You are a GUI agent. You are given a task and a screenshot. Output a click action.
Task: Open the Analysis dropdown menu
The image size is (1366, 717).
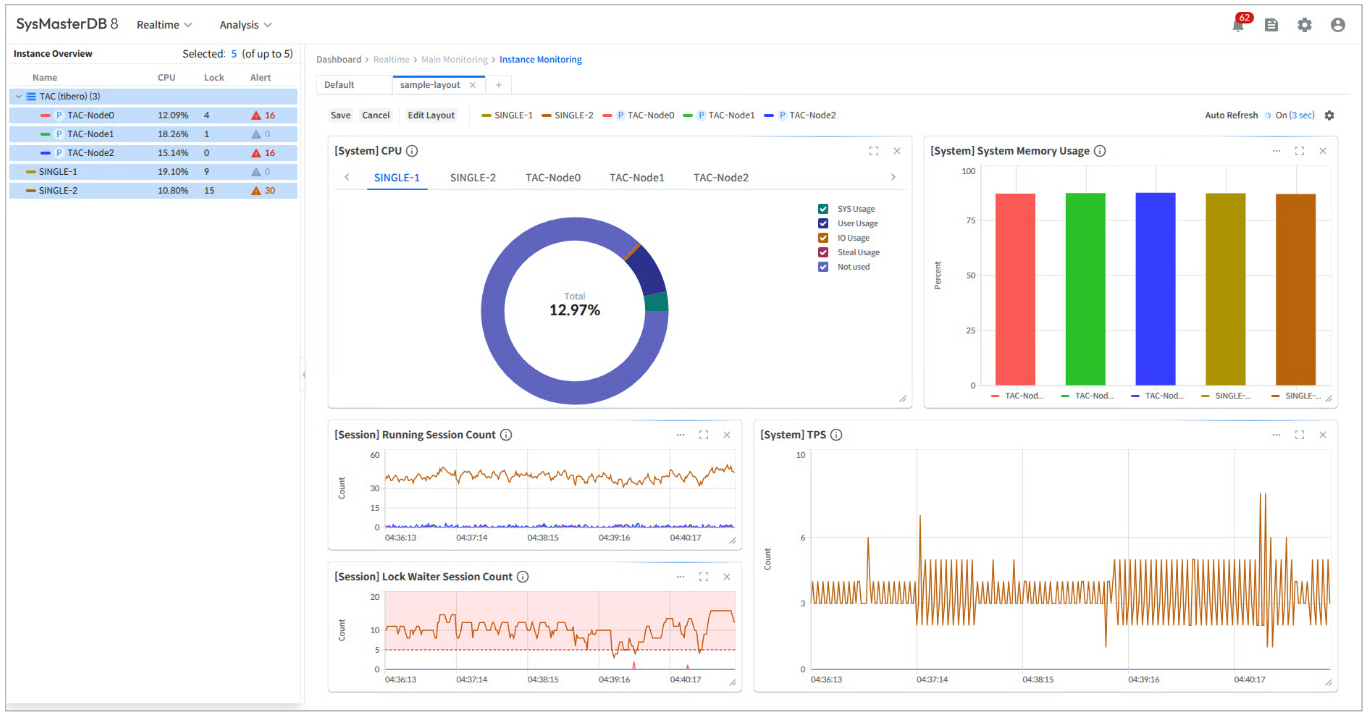245,25
